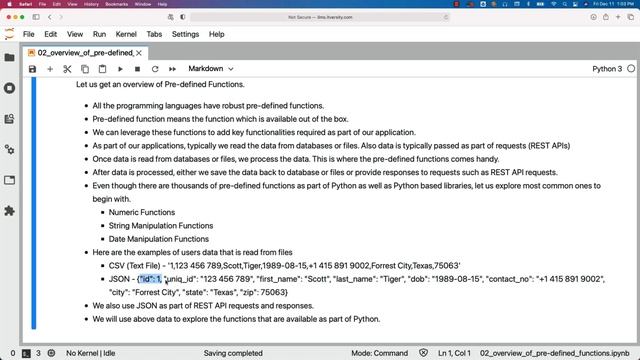Click the Numeric Functions bullet text
640x360 pixels.
click(x=142, y=212)
